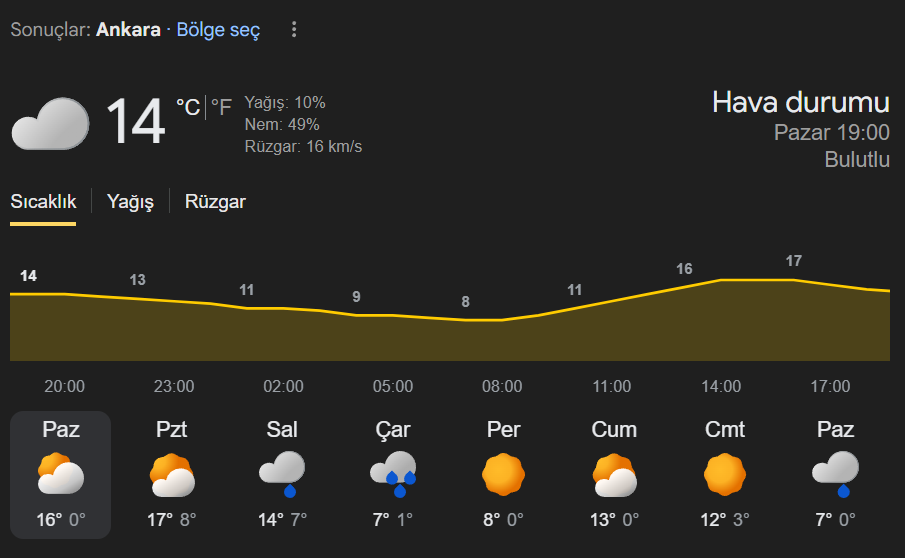
Task: Click the 14:00 point on temperature graph
Action: tap(721, 281)
